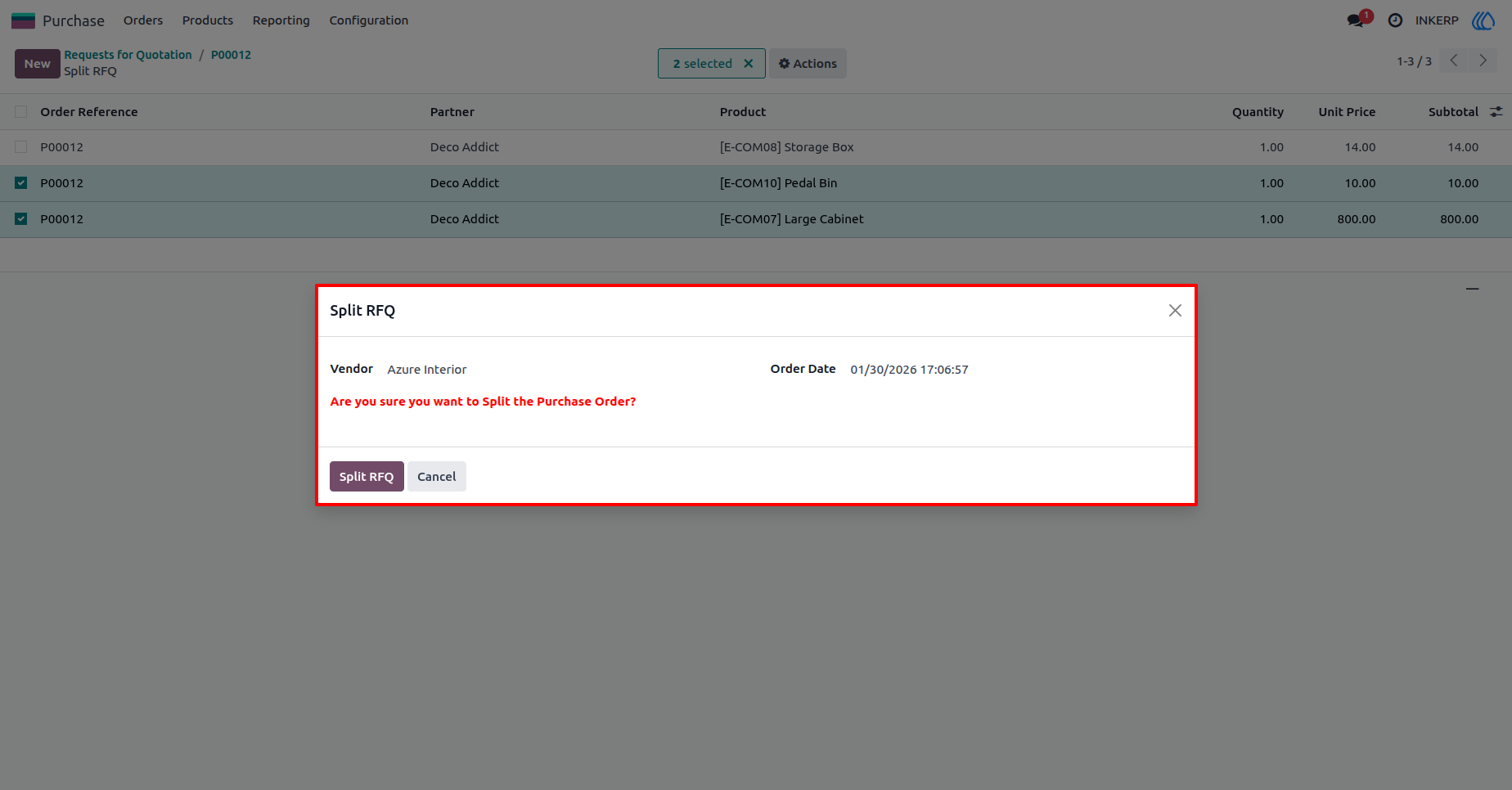
Task: Click the order date value 01/30/2026
Action: pos(909,370)
